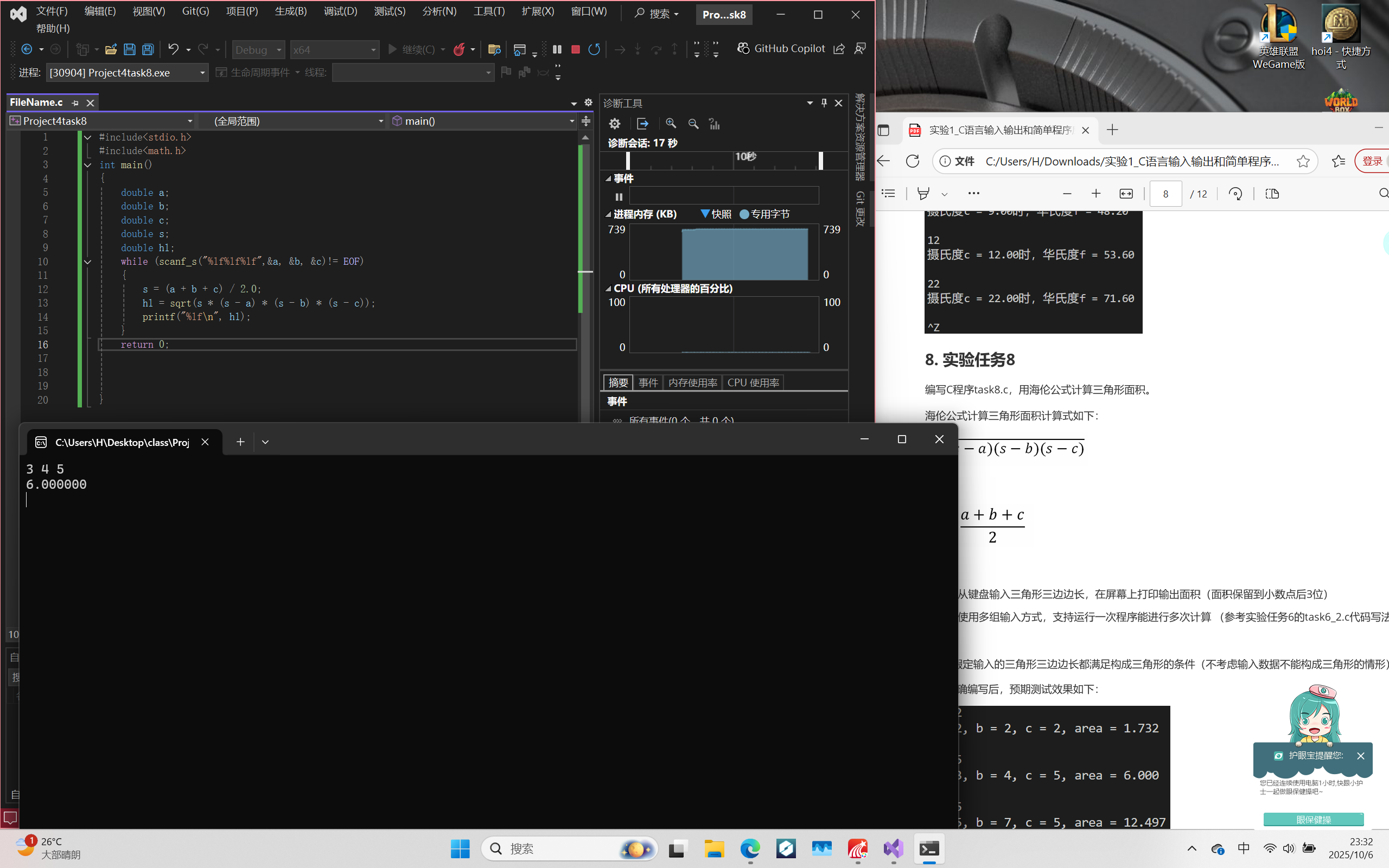Screen dimensions: 1389x868
Task: Open diagnostic tools settings gear
Action: 615,124
